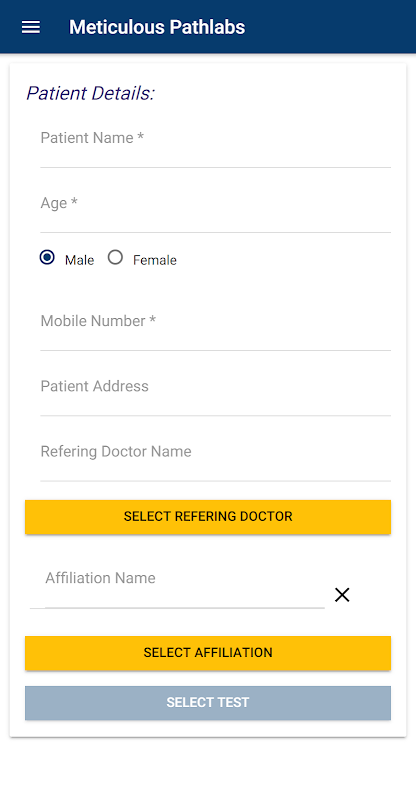The image size is (416, 800).
Task: Click the Meticulous Pathlabs title
Action: point(157,27)
